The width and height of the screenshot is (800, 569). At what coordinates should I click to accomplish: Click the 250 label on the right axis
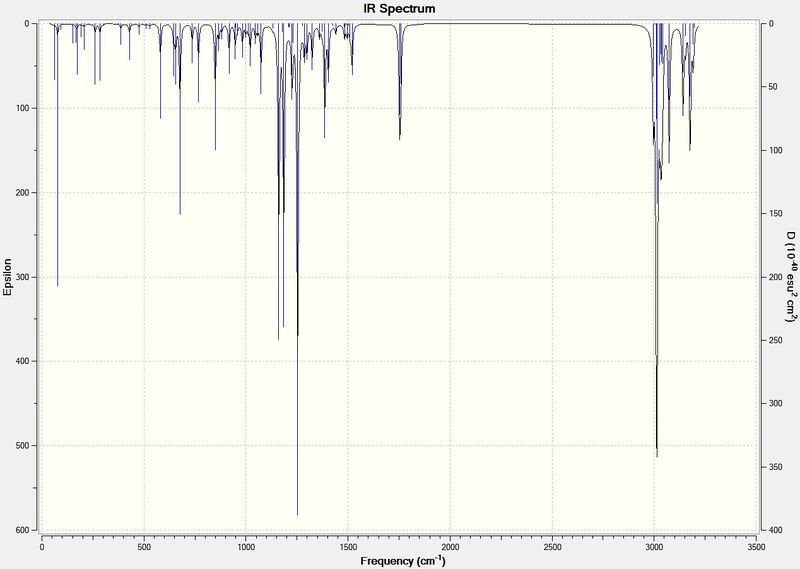coord(775,340)
